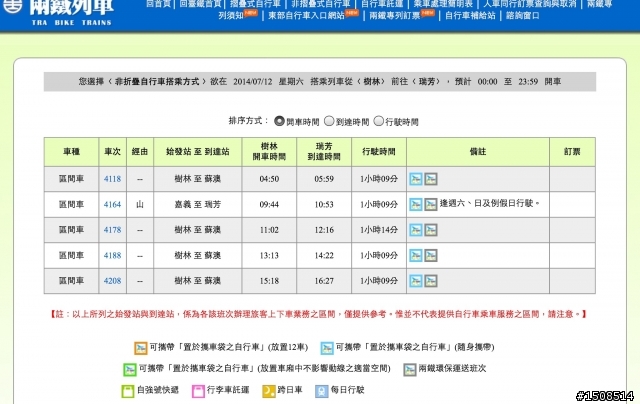Click the 車種 column header
The width and height of the screenshot is (640, 404).
pyautogui.click(x=71, y=152)
